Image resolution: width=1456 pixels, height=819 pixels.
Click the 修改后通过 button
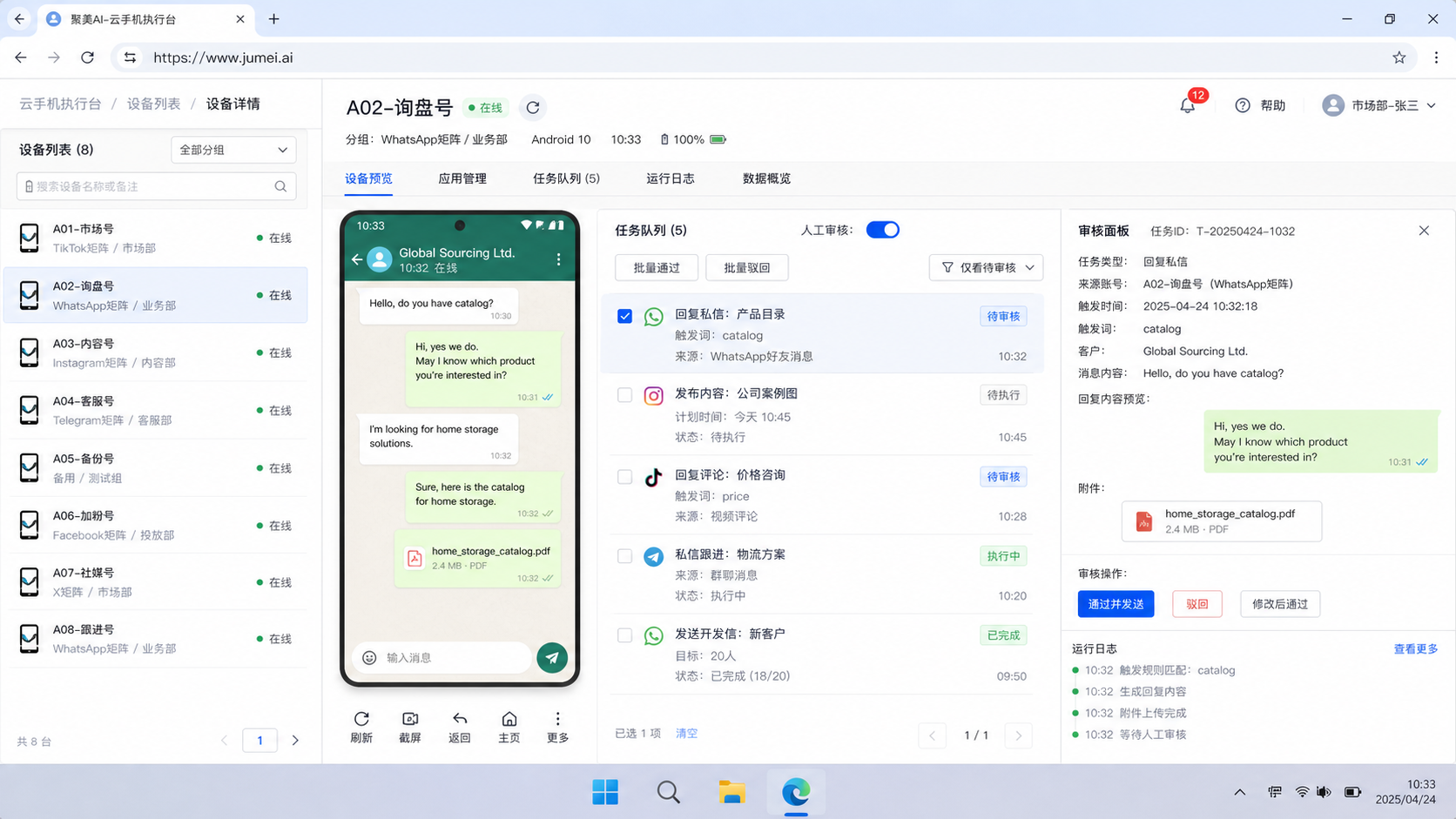(1280, 604)
